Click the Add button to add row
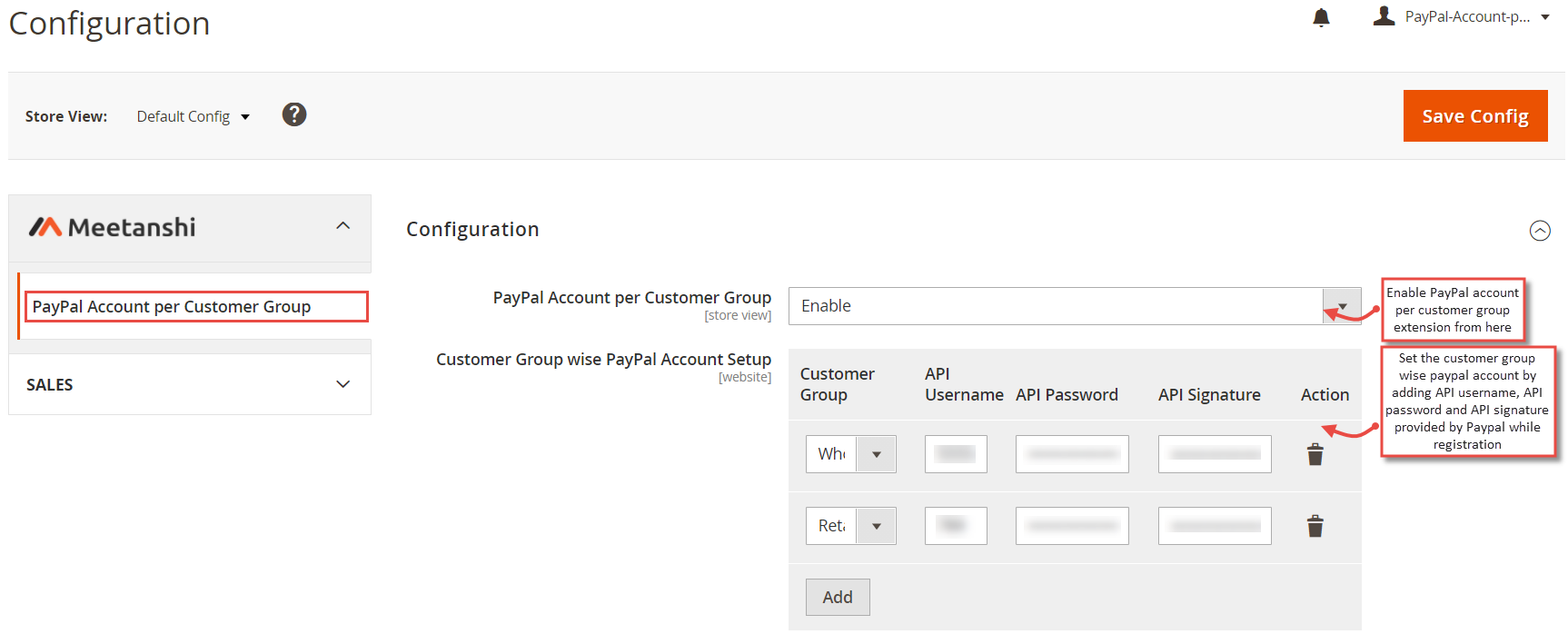1568x634 pixels. (838, 597)
